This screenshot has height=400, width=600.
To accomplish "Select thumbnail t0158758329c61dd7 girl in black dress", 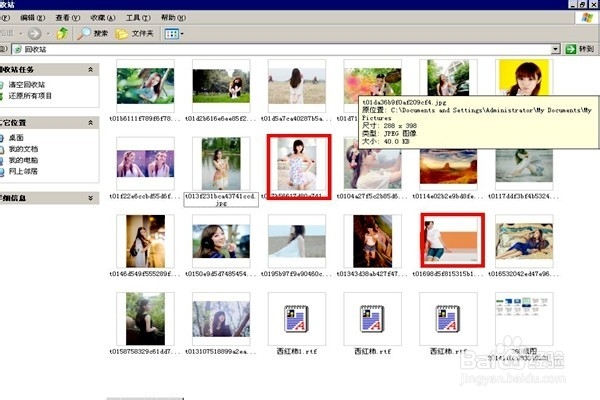I will [145, 319].
